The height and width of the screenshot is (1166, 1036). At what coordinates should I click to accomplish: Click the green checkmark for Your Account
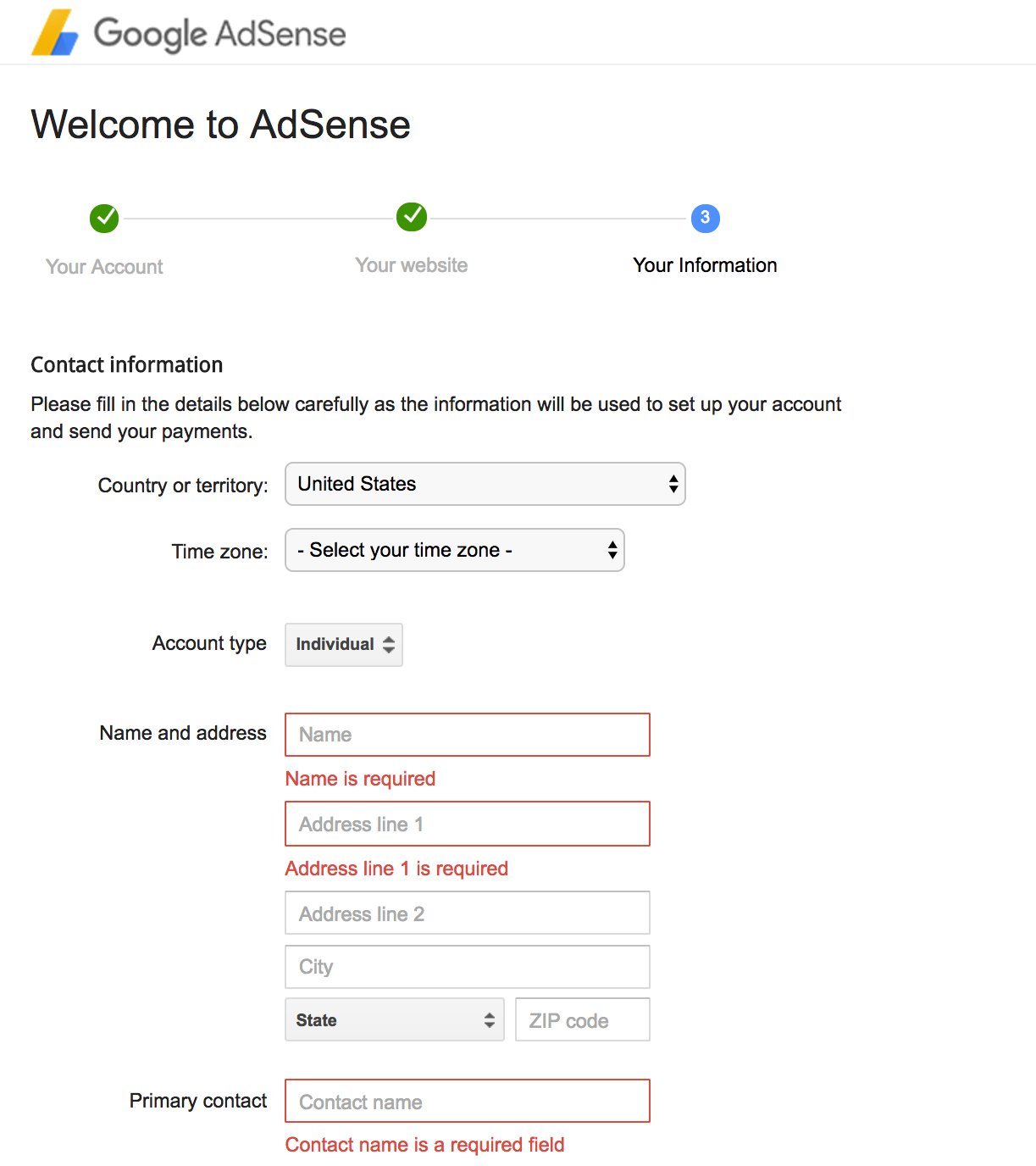point(104,218)
